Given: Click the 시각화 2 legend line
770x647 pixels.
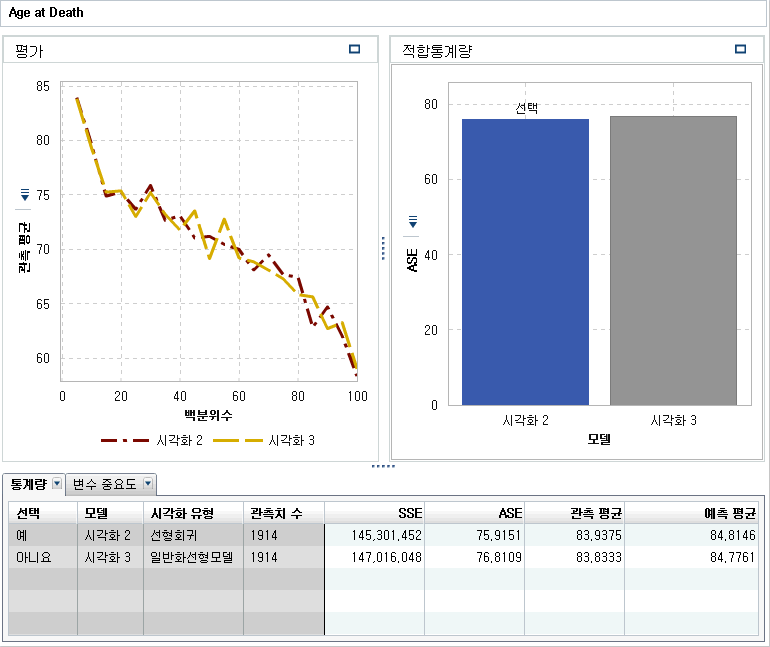Looking at the screenshot, I should click(125, 440).
